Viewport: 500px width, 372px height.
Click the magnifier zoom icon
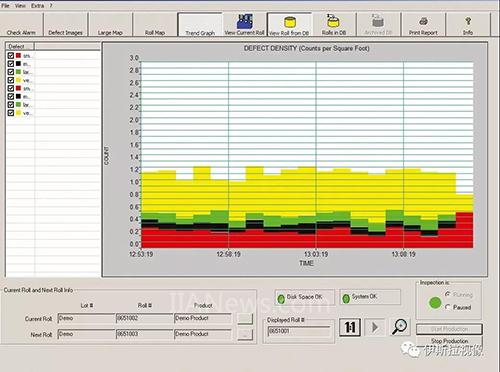[x=399, y=327]
